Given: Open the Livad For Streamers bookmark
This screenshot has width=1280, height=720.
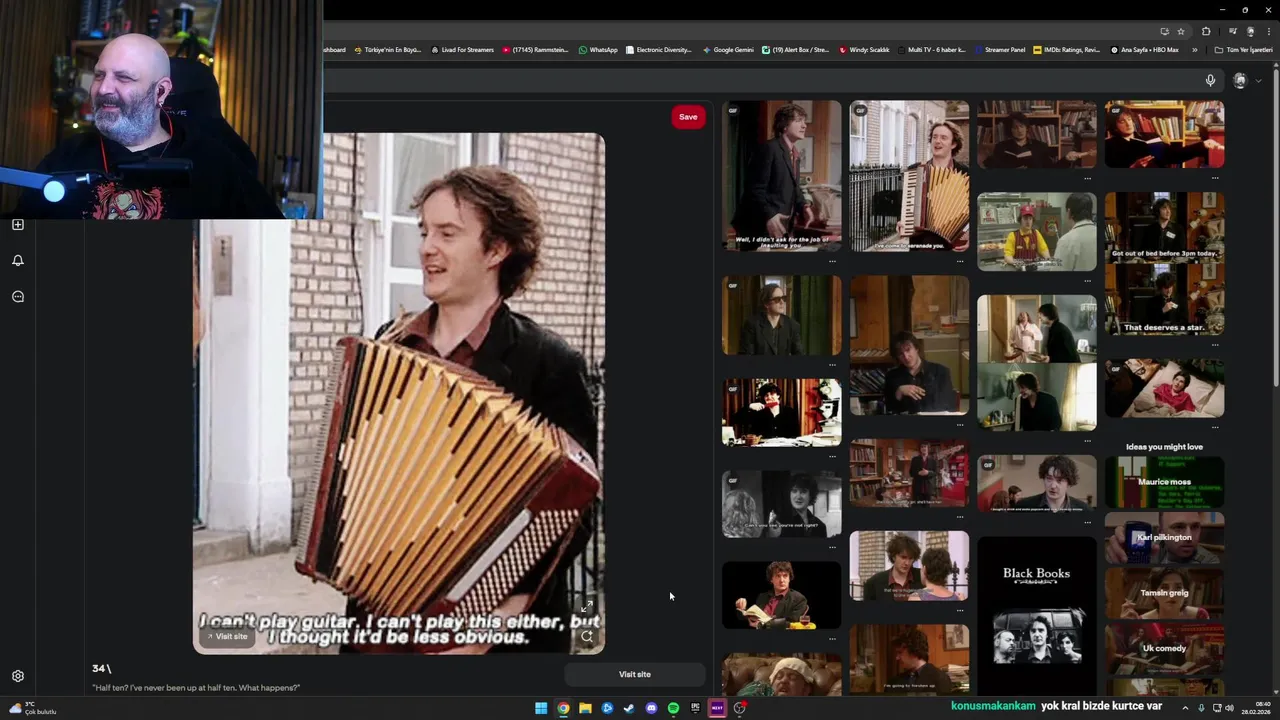Looking at the screenshot, I should tap(462, 49).
